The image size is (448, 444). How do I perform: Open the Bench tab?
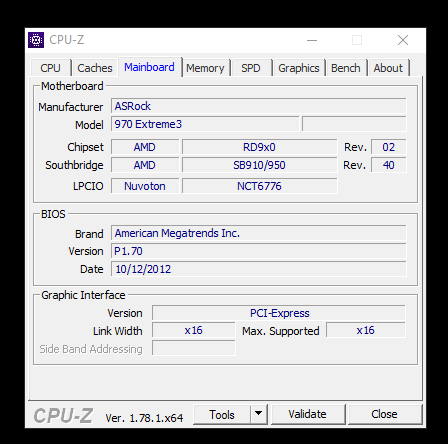(346, 68)
